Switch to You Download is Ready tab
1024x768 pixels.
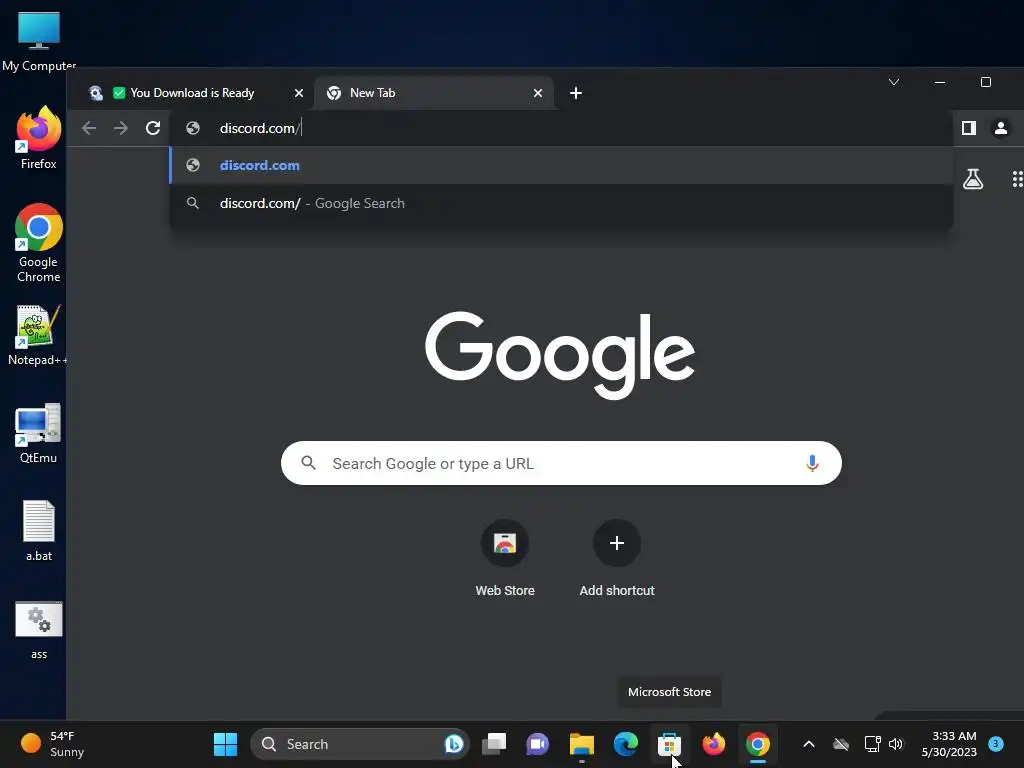[191, 93]
